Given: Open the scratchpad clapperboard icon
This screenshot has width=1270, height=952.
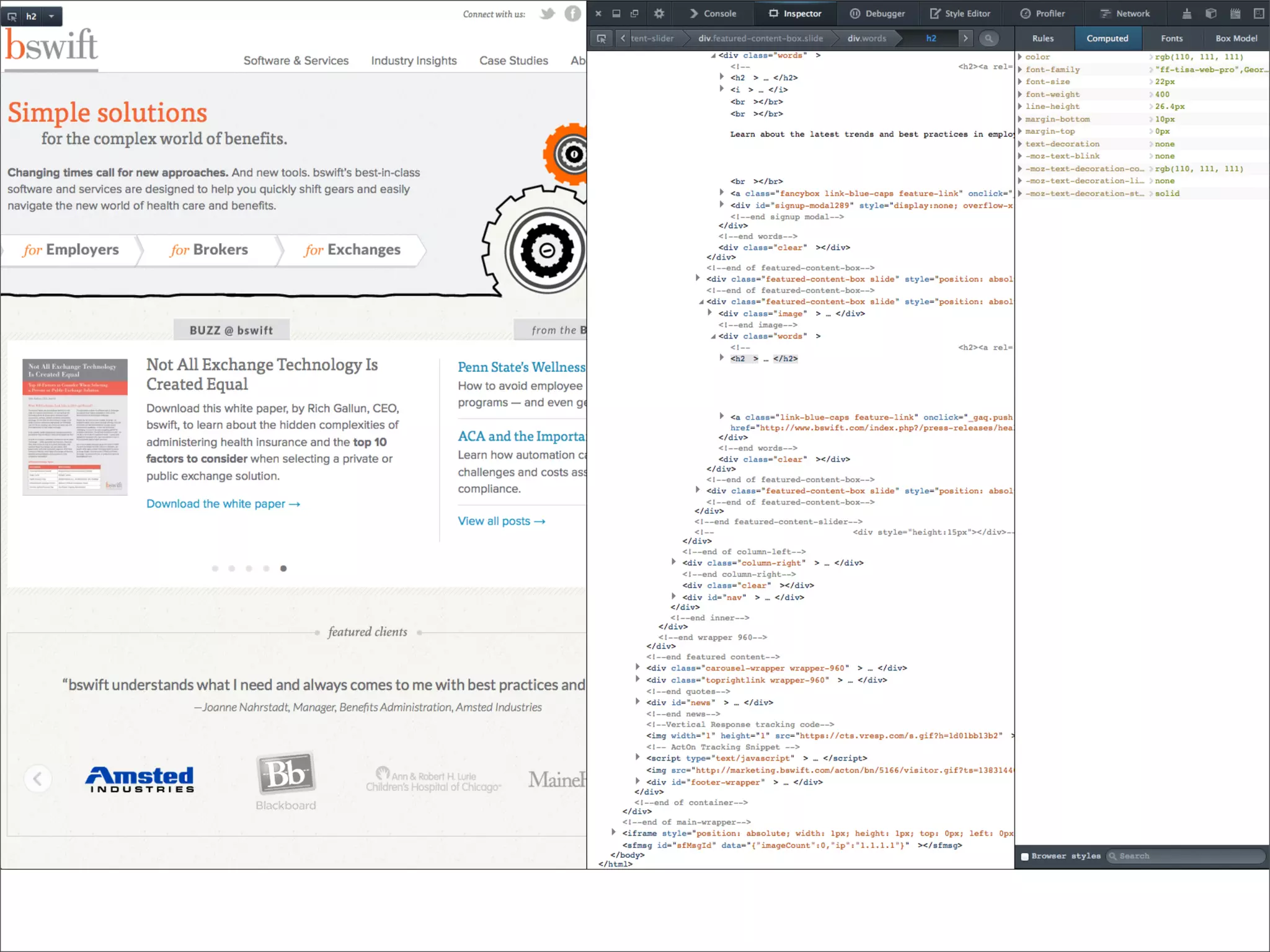Looking at the screenshot, I should point(1235,13).
